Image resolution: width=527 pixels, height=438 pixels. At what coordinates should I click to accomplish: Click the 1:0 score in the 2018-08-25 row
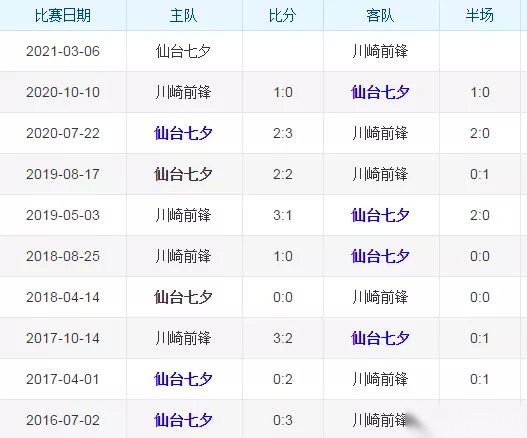point(283,256)
